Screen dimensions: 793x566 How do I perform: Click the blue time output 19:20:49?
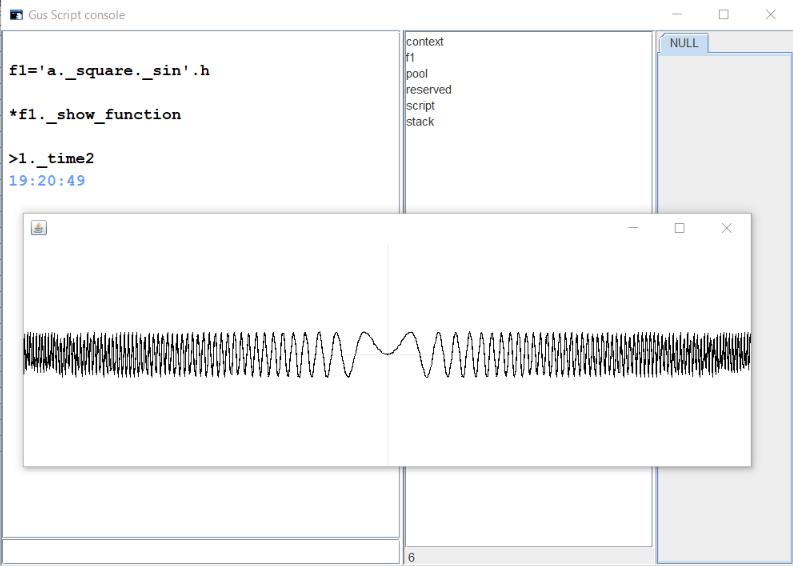coord(47,181)
